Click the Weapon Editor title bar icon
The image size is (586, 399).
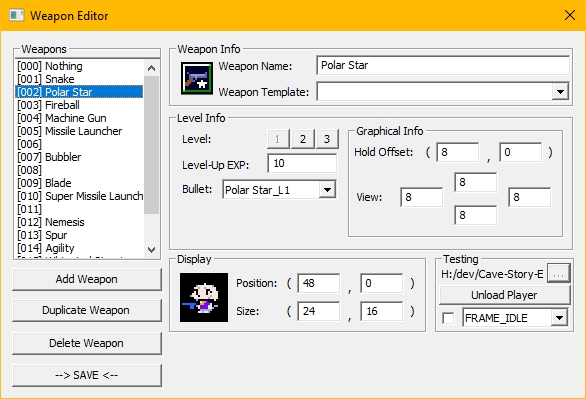16,15
